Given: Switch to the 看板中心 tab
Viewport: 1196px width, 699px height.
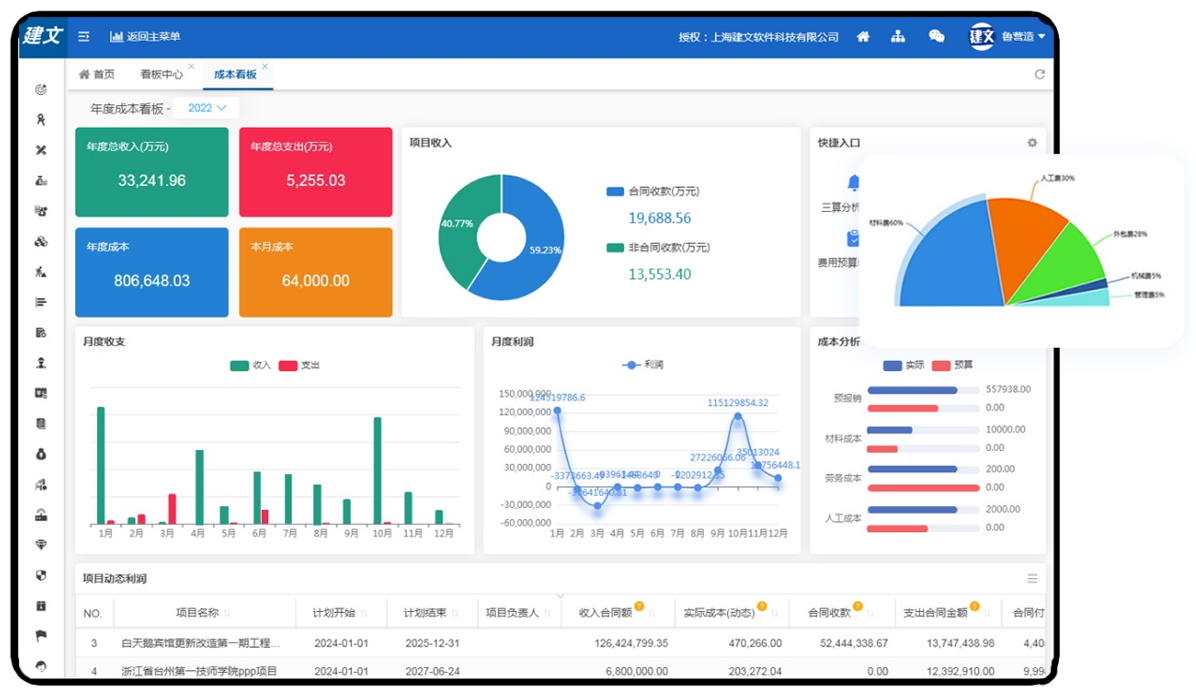Looking at the screenshot, I should (x=161, y=75).
